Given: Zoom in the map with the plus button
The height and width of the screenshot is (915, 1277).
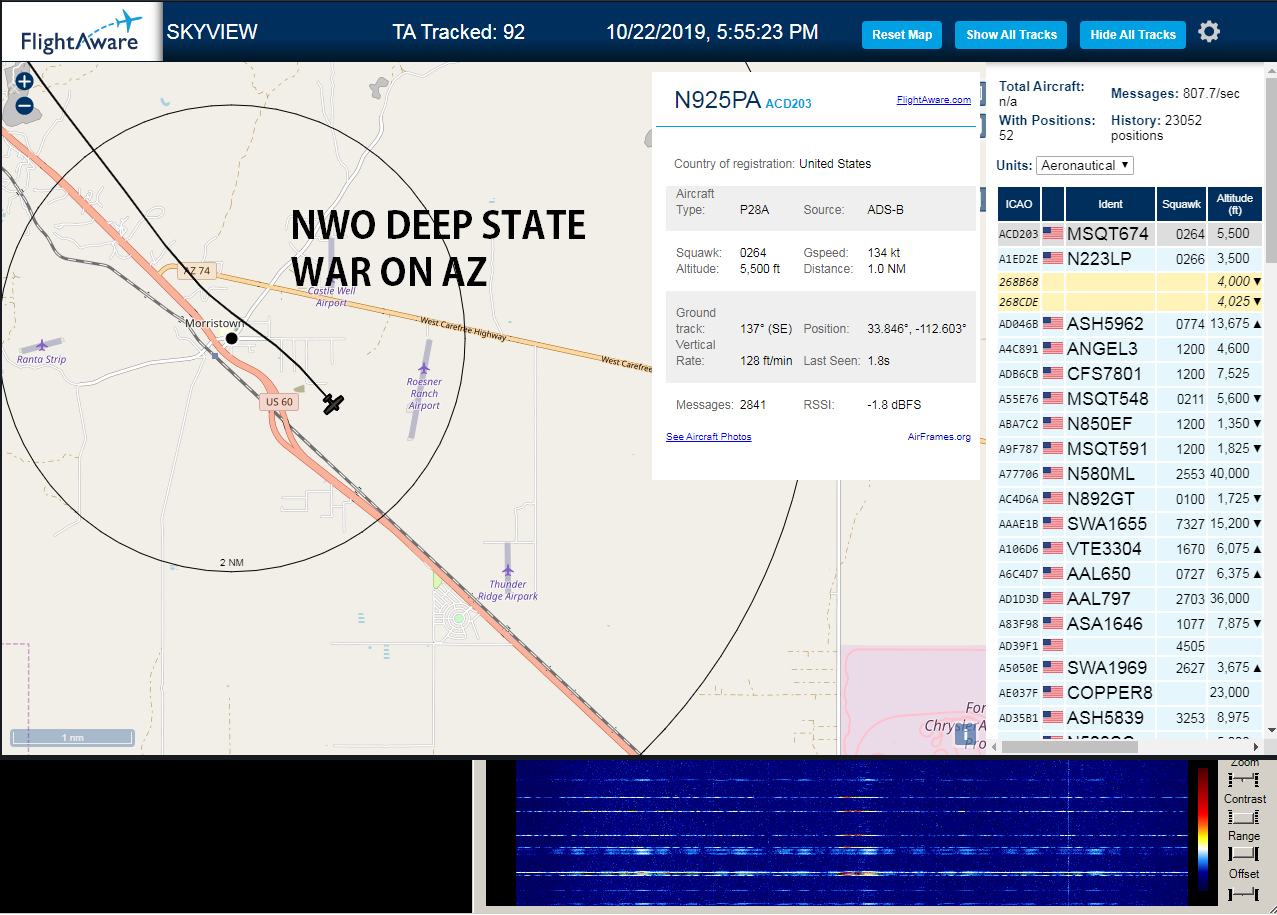Looking at the screenshot, I should tap(25, 81).
